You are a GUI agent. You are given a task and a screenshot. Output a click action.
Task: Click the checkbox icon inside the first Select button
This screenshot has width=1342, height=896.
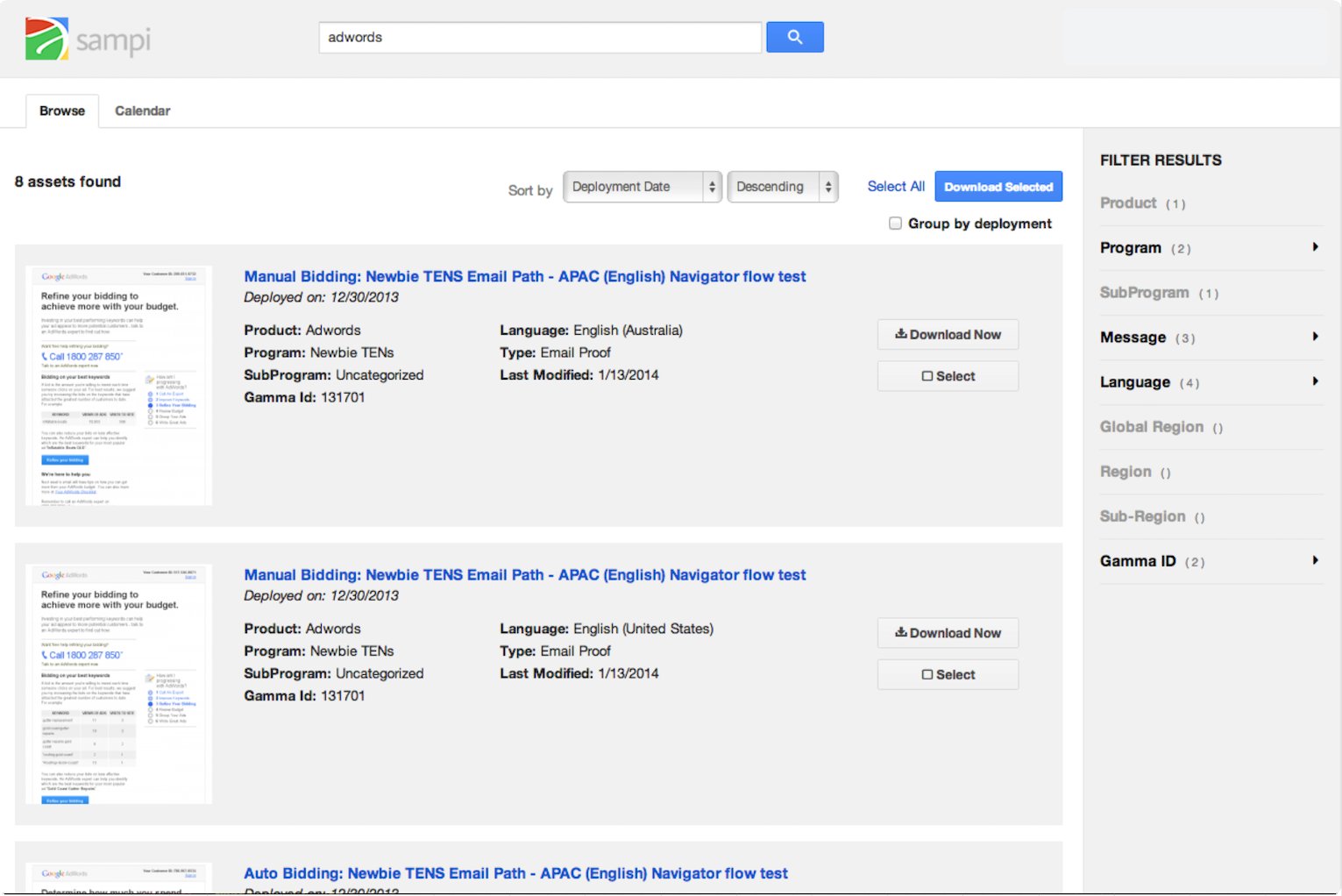pyautogui.click(x=927, y=375)
